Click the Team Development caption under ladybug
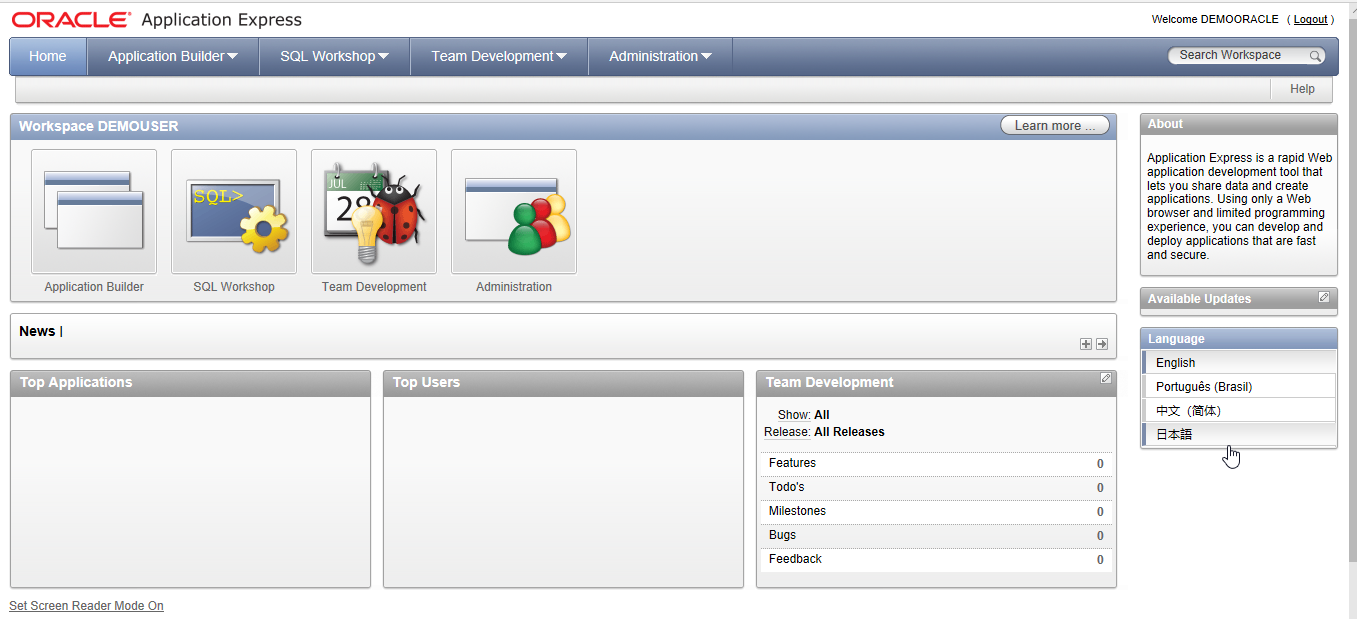 (374, 287)
